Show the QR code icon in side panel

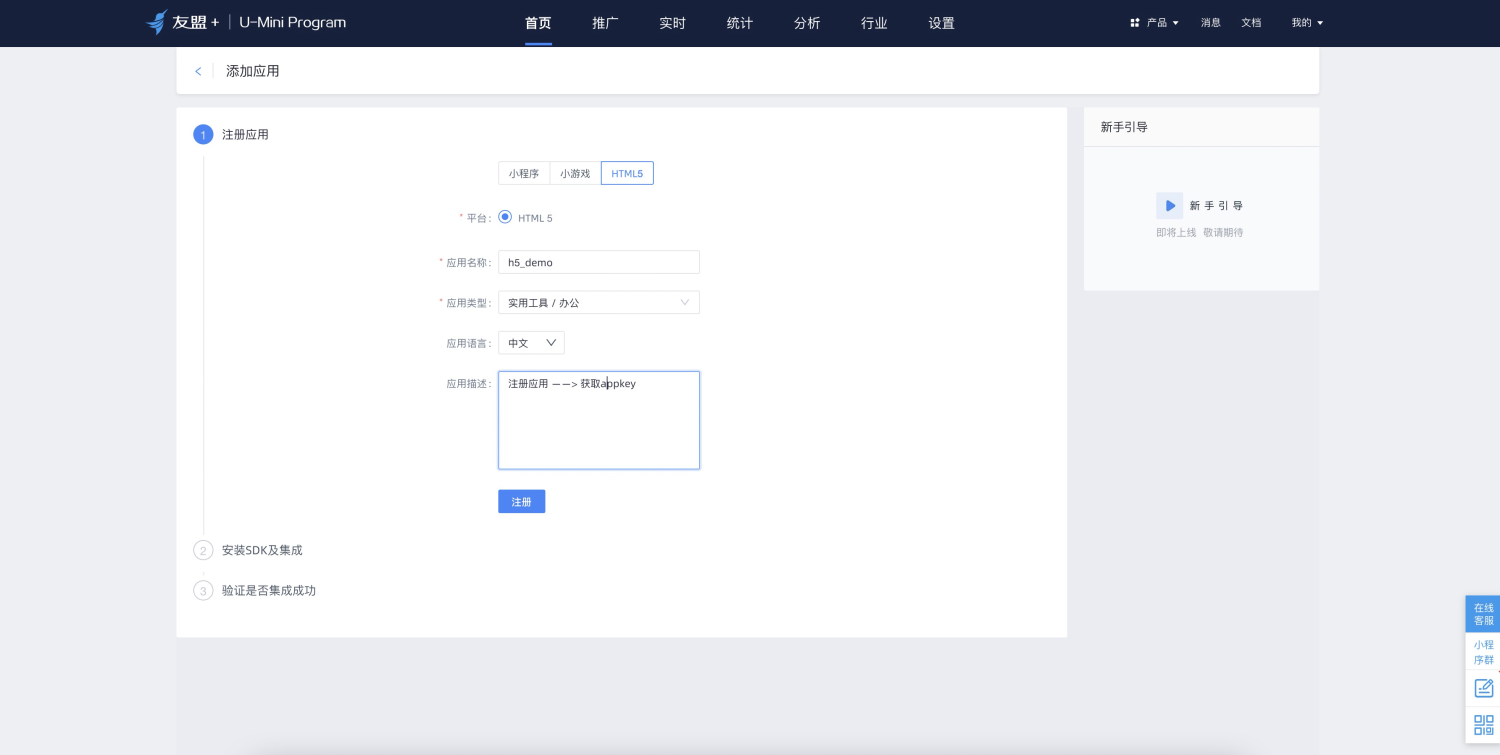coord(1484,725)
